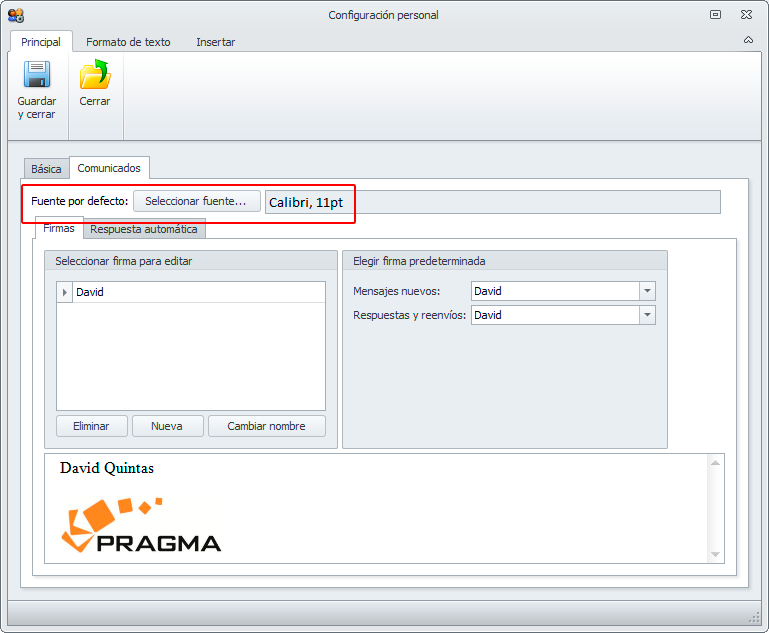Click the Cerrar folder icon

pos(95,74)
